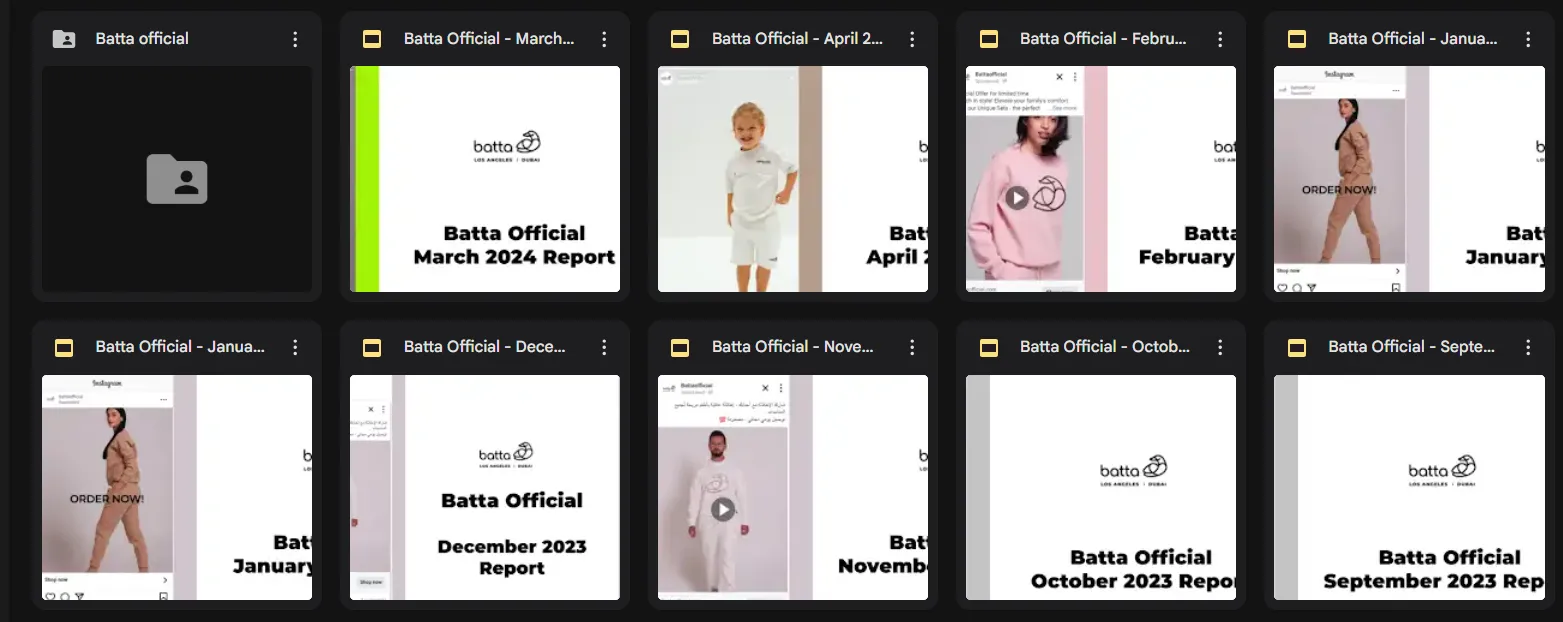Select the 'Batta Official - April 2...' title
1563x622 pixels.
pos(797,39)
